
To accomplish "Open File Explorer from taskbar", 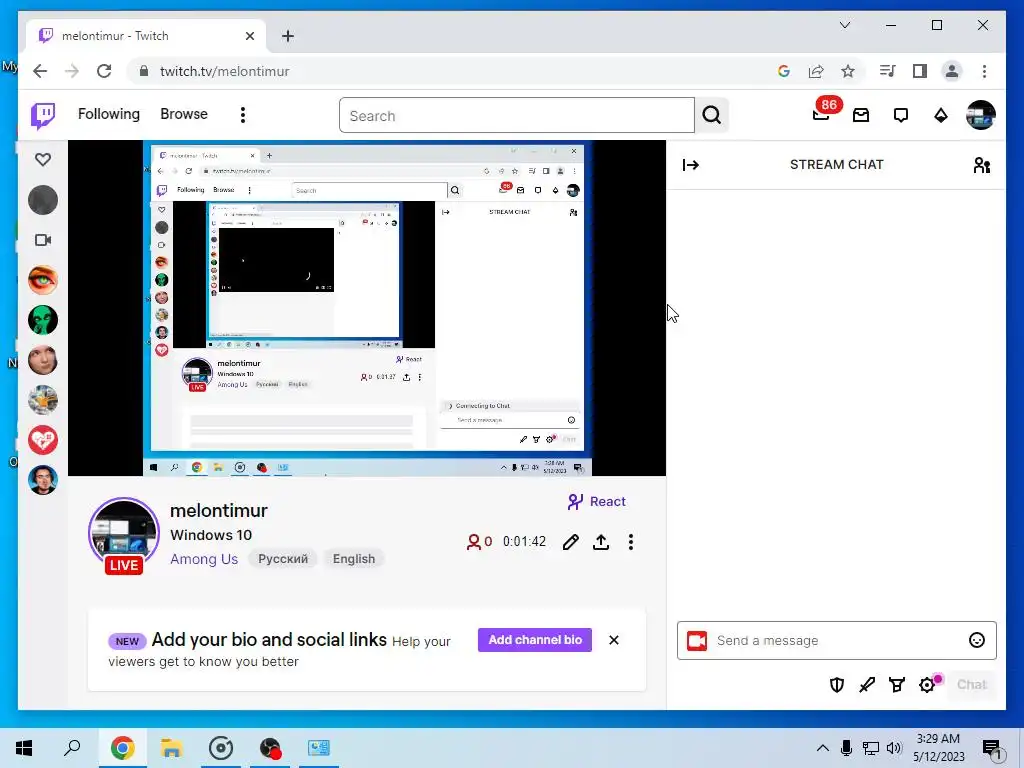I will (x=171, y=748).
